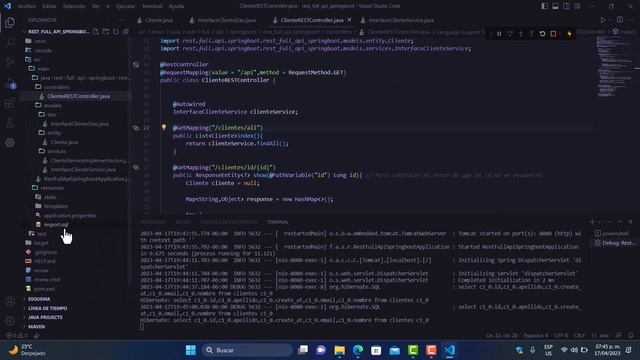Open pom.xml in the explorer
640x360 pixels.
44,289
